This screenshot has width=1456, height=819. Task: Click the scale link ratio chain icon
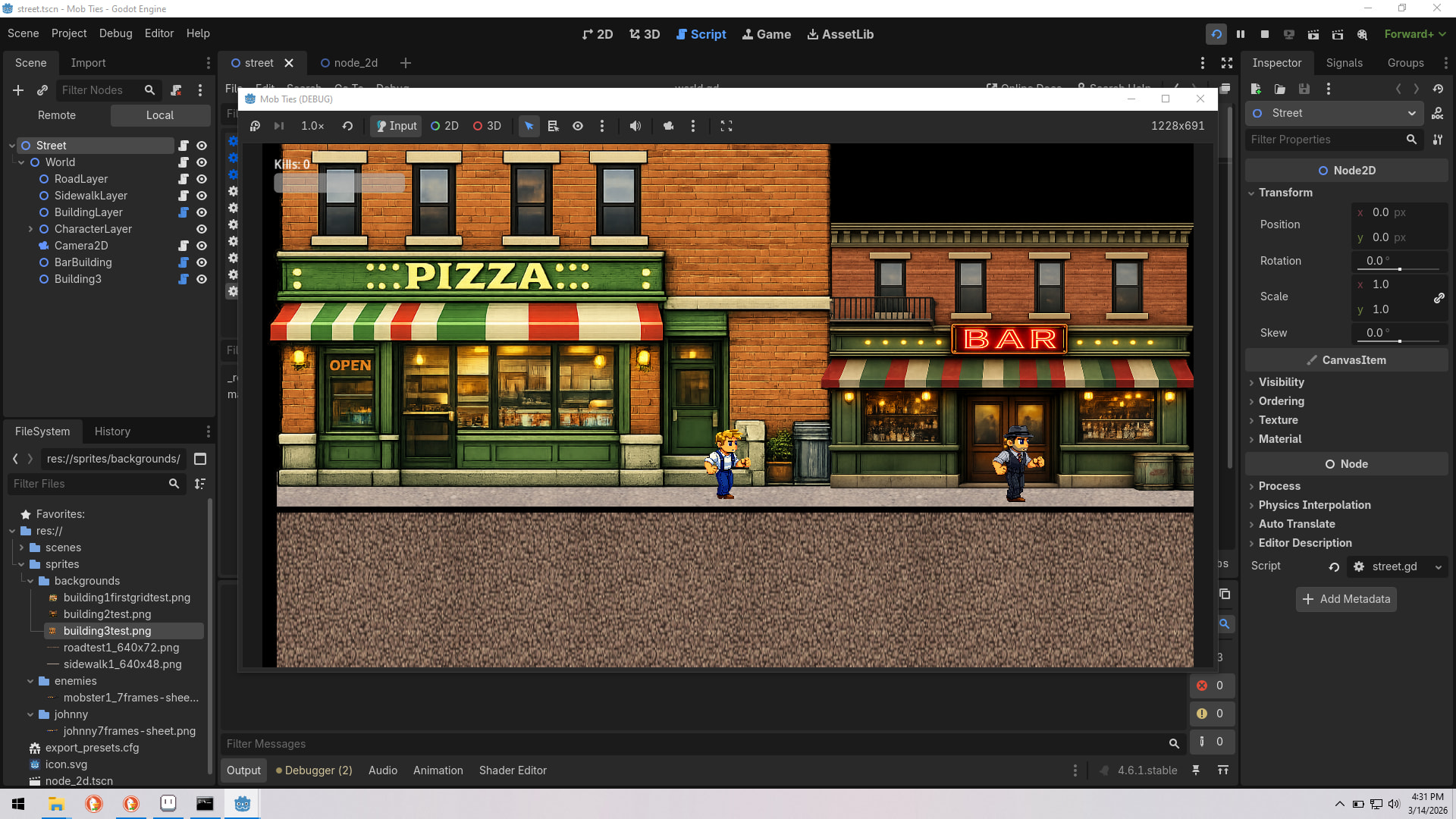(x=1439, y=297)
